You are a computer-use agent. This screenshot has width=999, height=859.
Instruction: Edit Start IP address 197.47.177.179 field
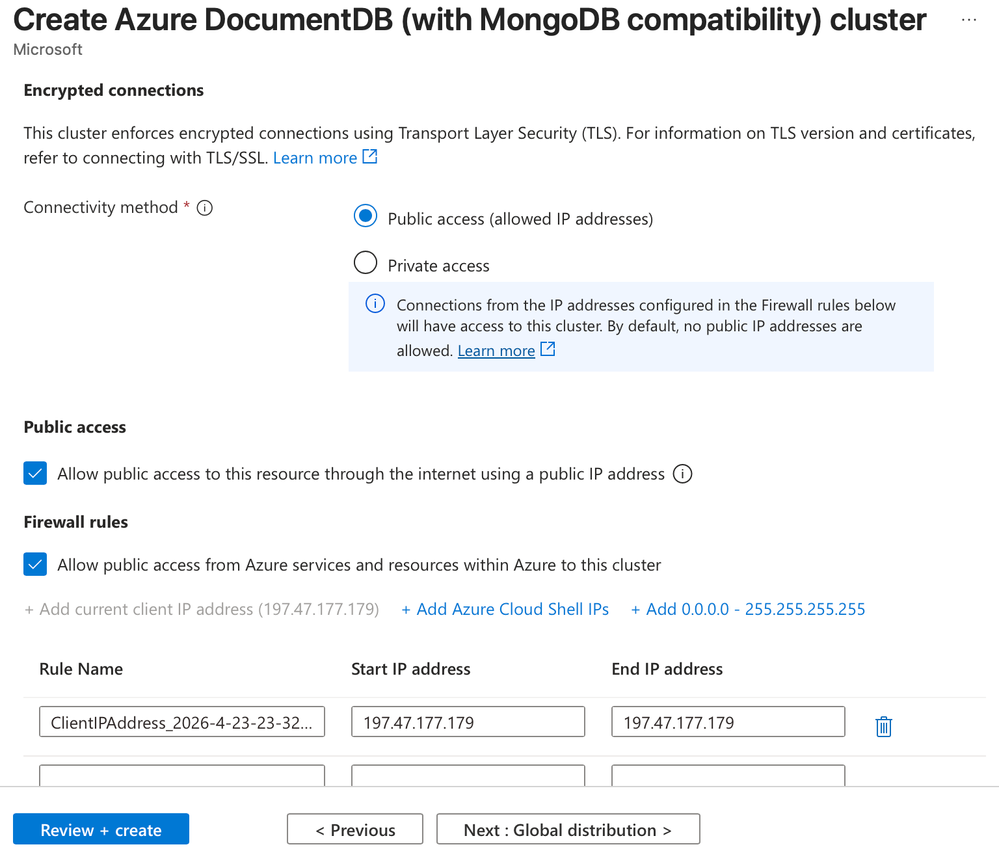[468, 721]
